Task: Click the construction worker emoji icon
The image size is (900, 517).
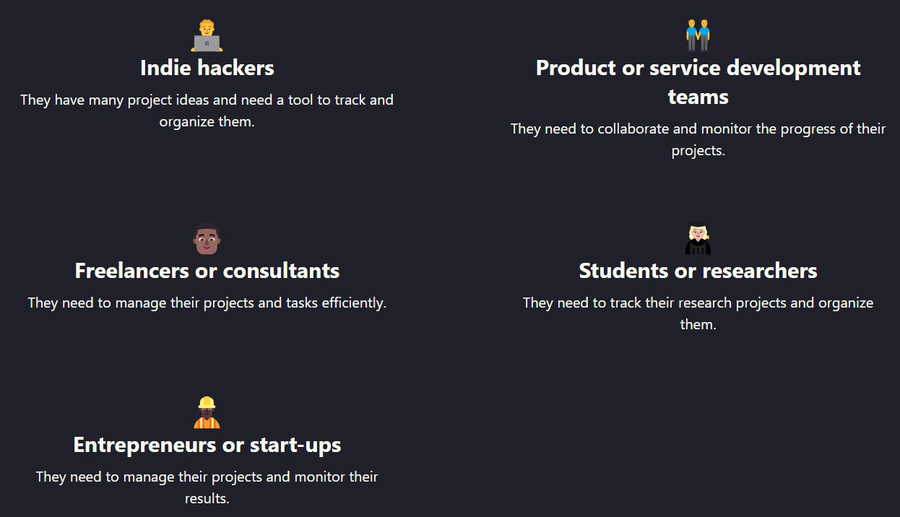Action: coord(207,413)
